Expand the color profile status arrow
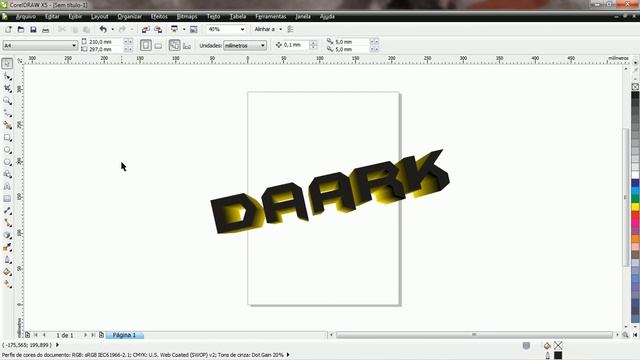This screenshot has height=360, width=640. click(288, 355)
